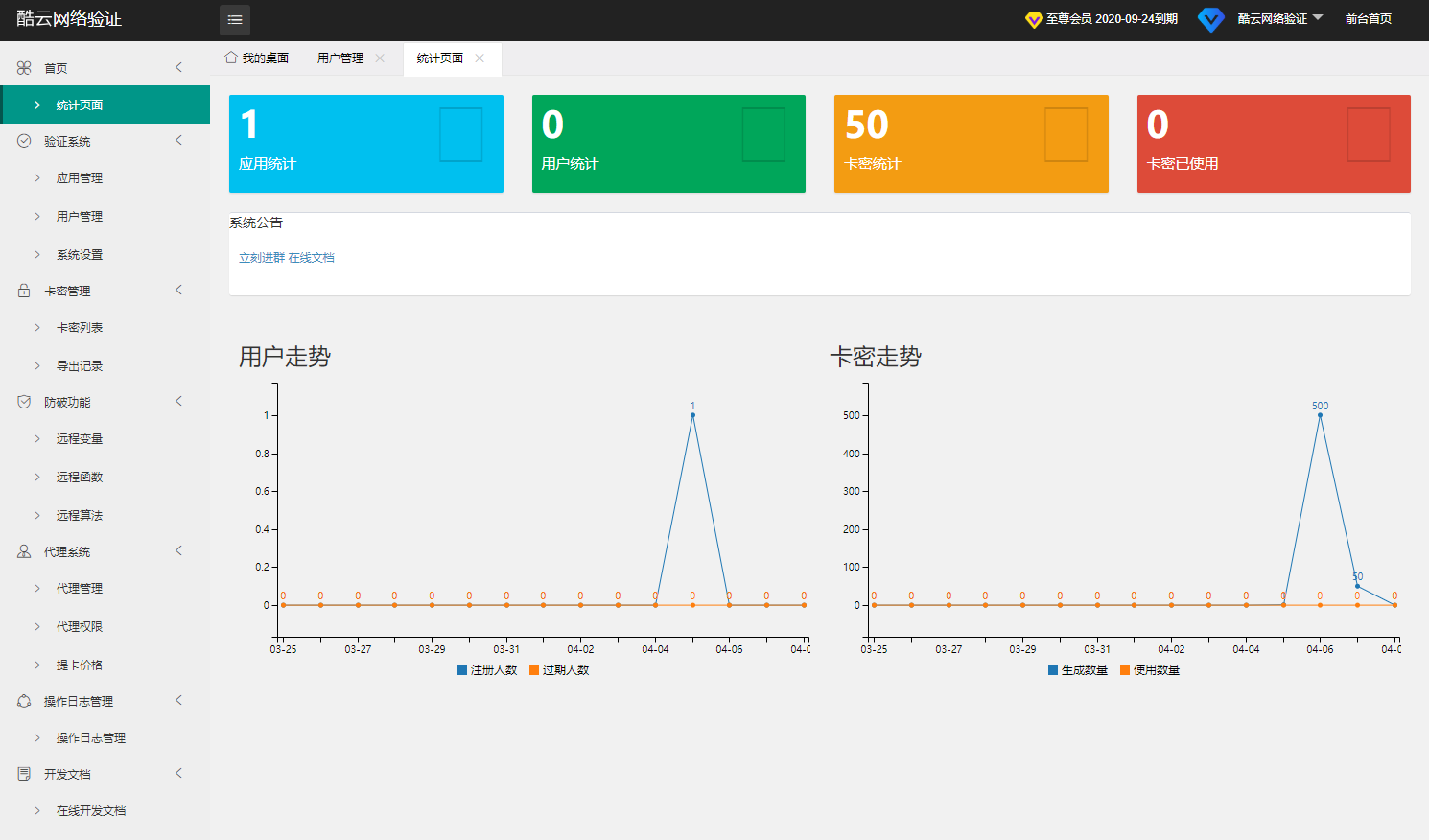Screen dimensions: 1429x840
Task: Click the 防破功能 shield sidebar icon
Action: (24, 402)
